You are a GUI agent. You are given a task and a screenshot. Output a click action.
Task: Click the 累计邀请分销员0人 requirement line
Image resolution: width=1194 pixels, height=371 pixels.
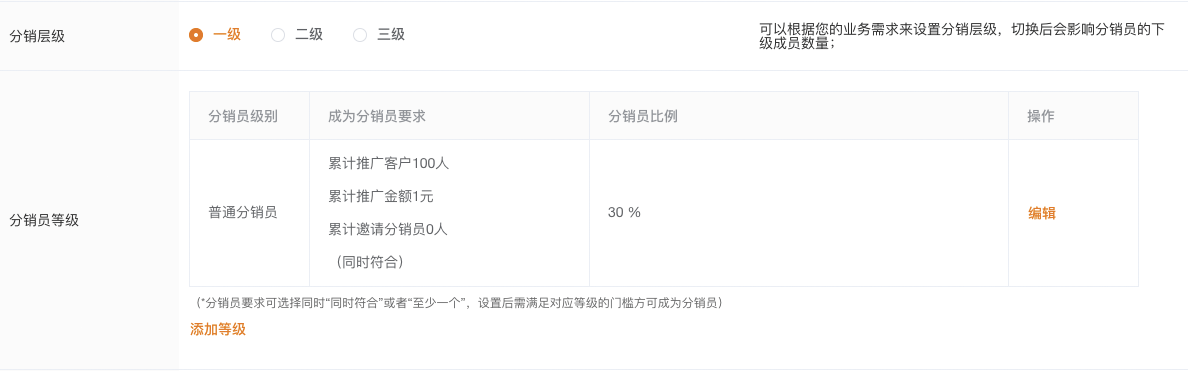[388, 229]
